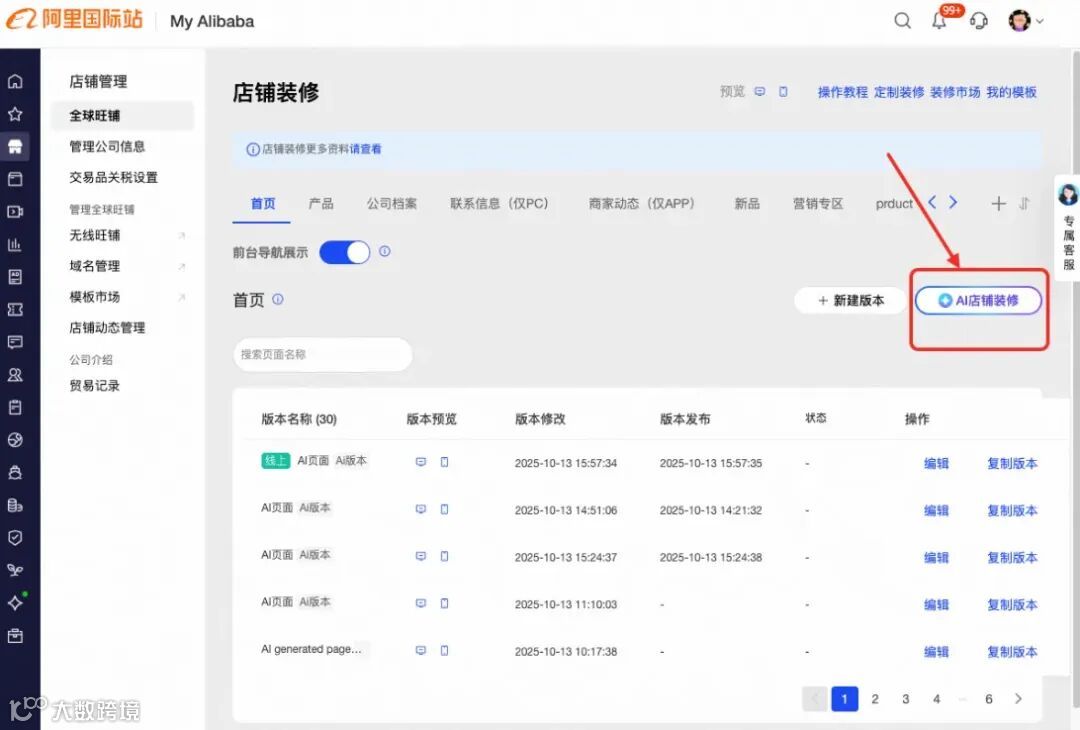Screen dimensions: 1080x730
Task: Click the mobile preview icon beside 预览
Action: (x=783, y=92)
